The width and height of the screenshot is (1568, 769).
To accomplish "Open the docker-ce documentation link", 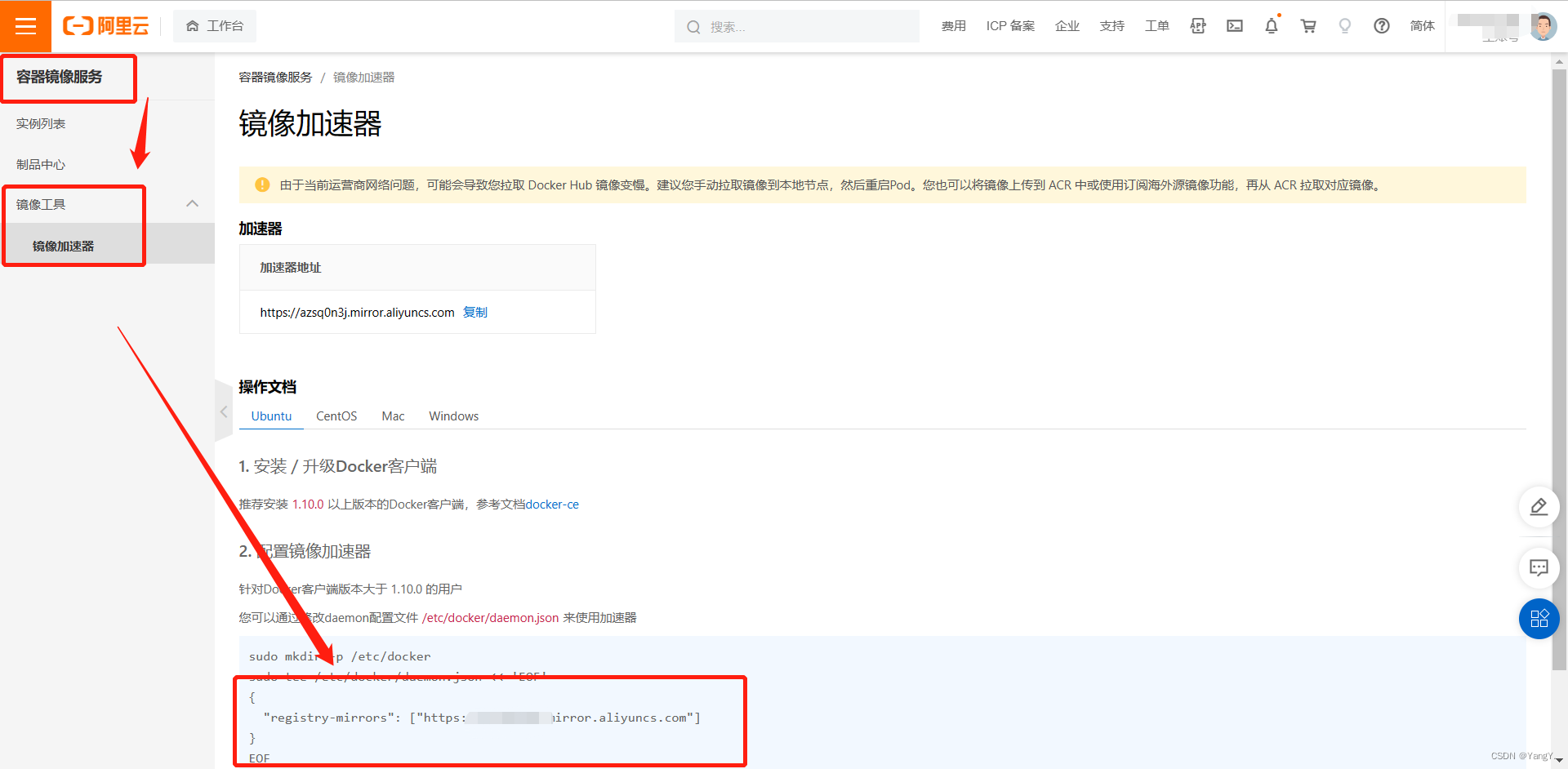I will pos(552,504).
